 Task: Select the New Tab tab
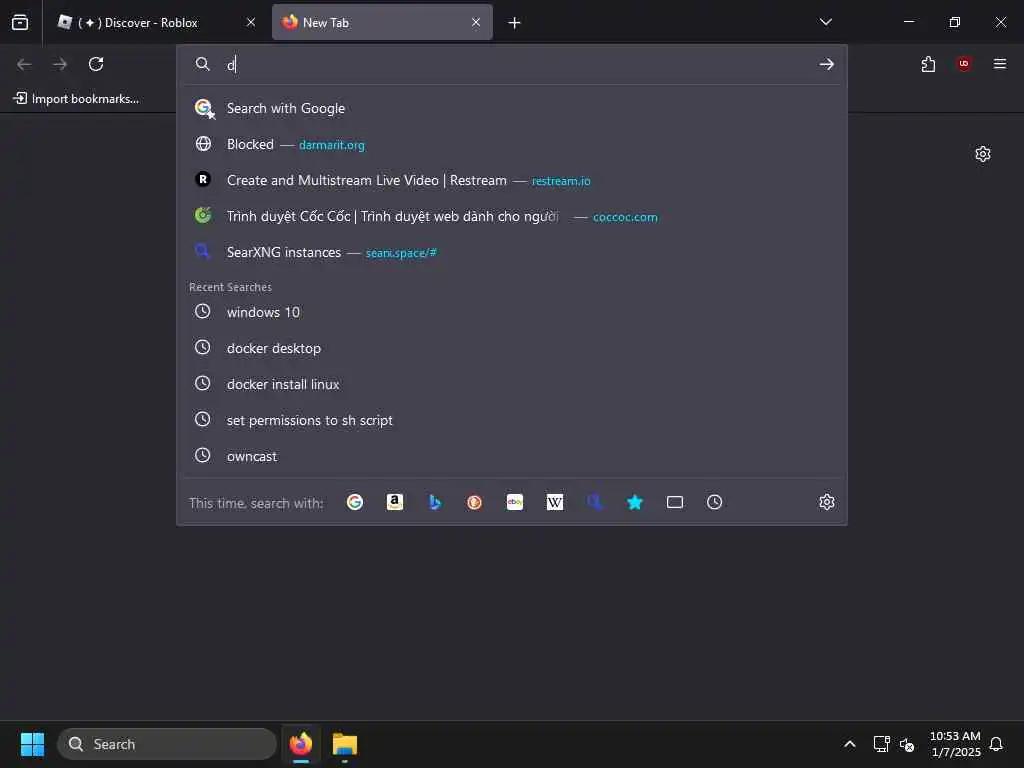(x=382, y=22)
